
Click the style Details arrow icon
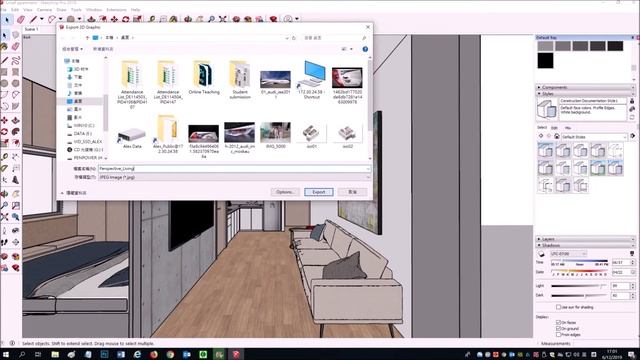pos(633,136)
